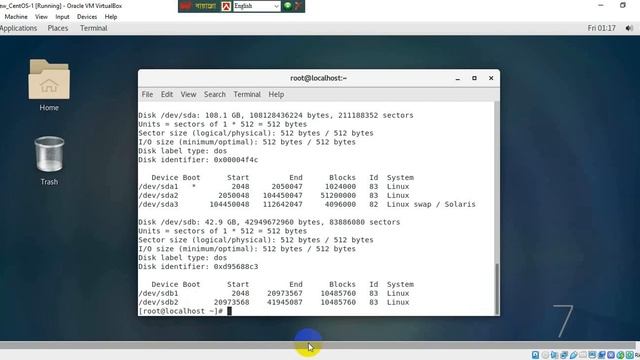The image size is (640, 360).
Task: Open the Applications menu in GNOME panel
Action: (18, 28)
